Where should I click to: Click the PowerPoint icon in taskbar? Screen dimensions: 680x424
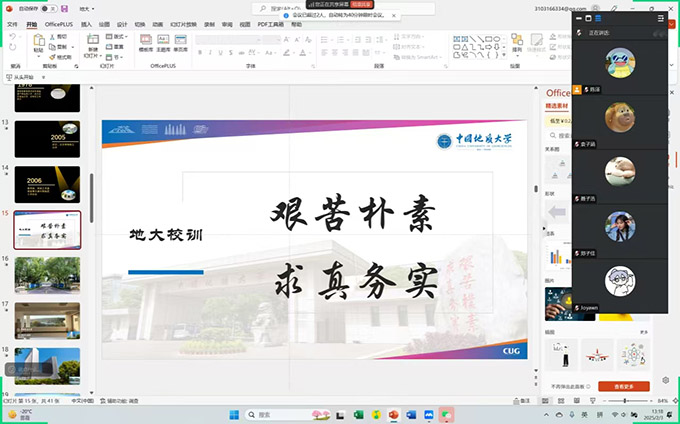click(395, 414)
